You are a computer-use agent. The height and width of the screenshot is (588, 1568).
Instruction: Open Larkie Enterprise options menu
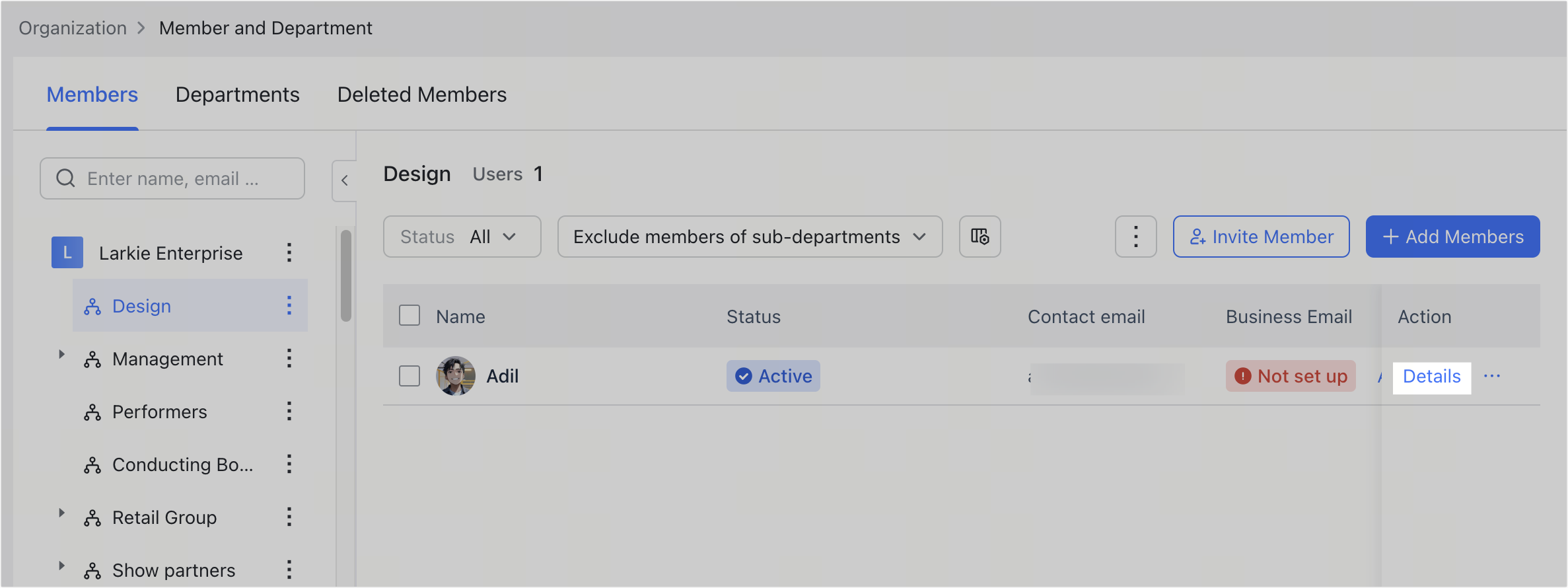[289, 252]
